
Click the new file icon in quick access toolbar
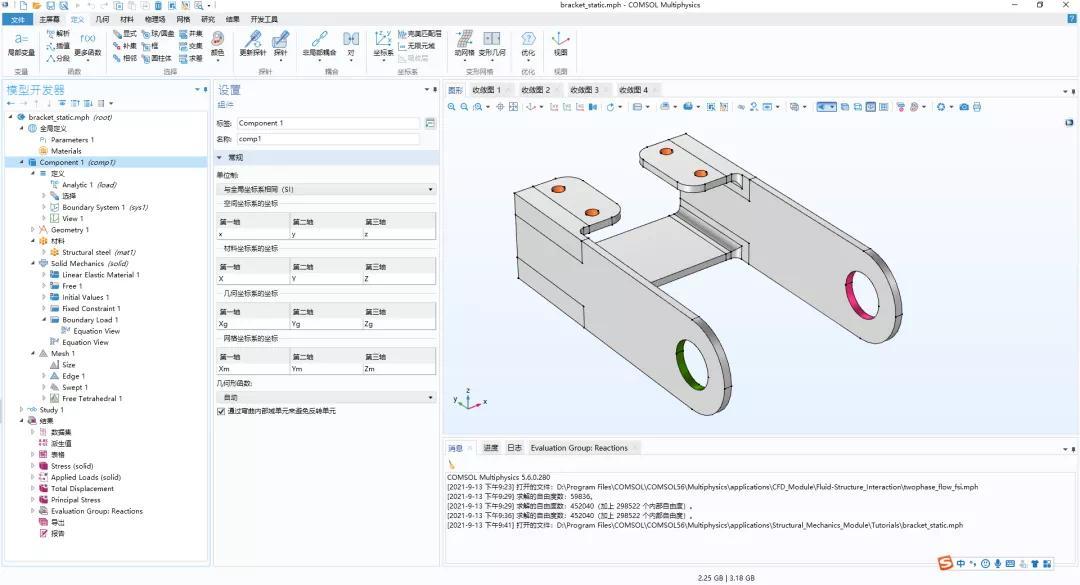tap(23, 6)
